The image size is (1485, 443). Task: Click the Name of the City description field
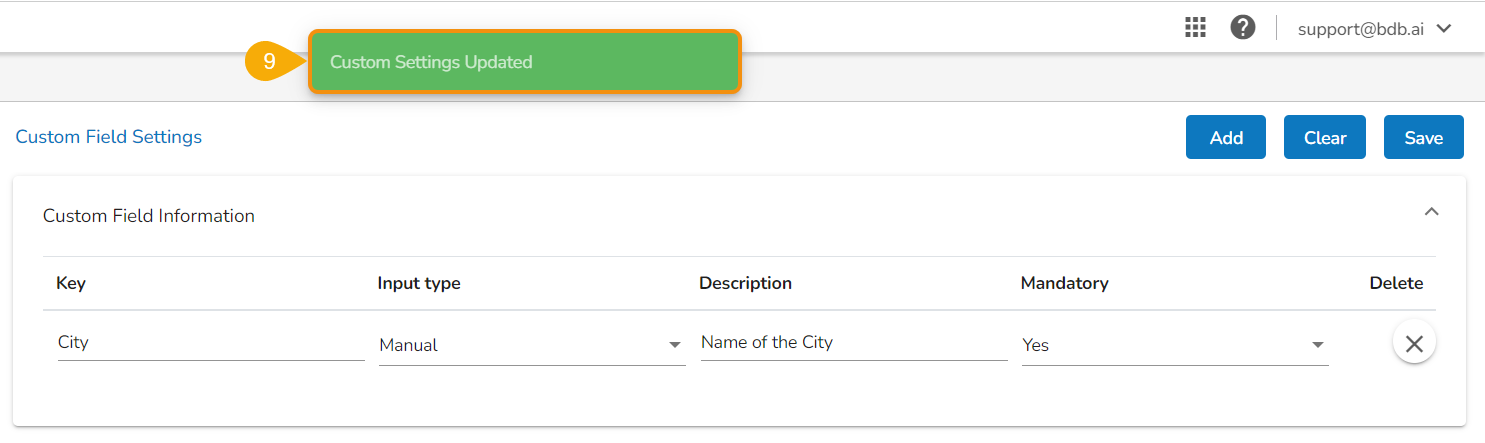pos(853,343)
